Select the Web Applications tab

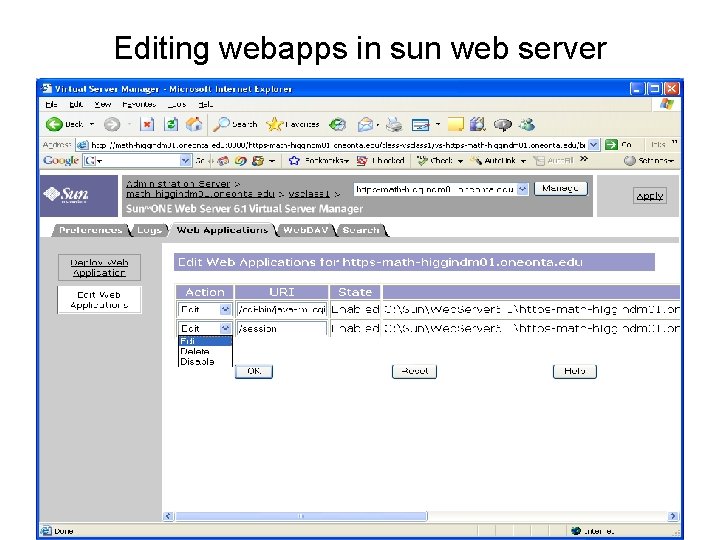222,230
